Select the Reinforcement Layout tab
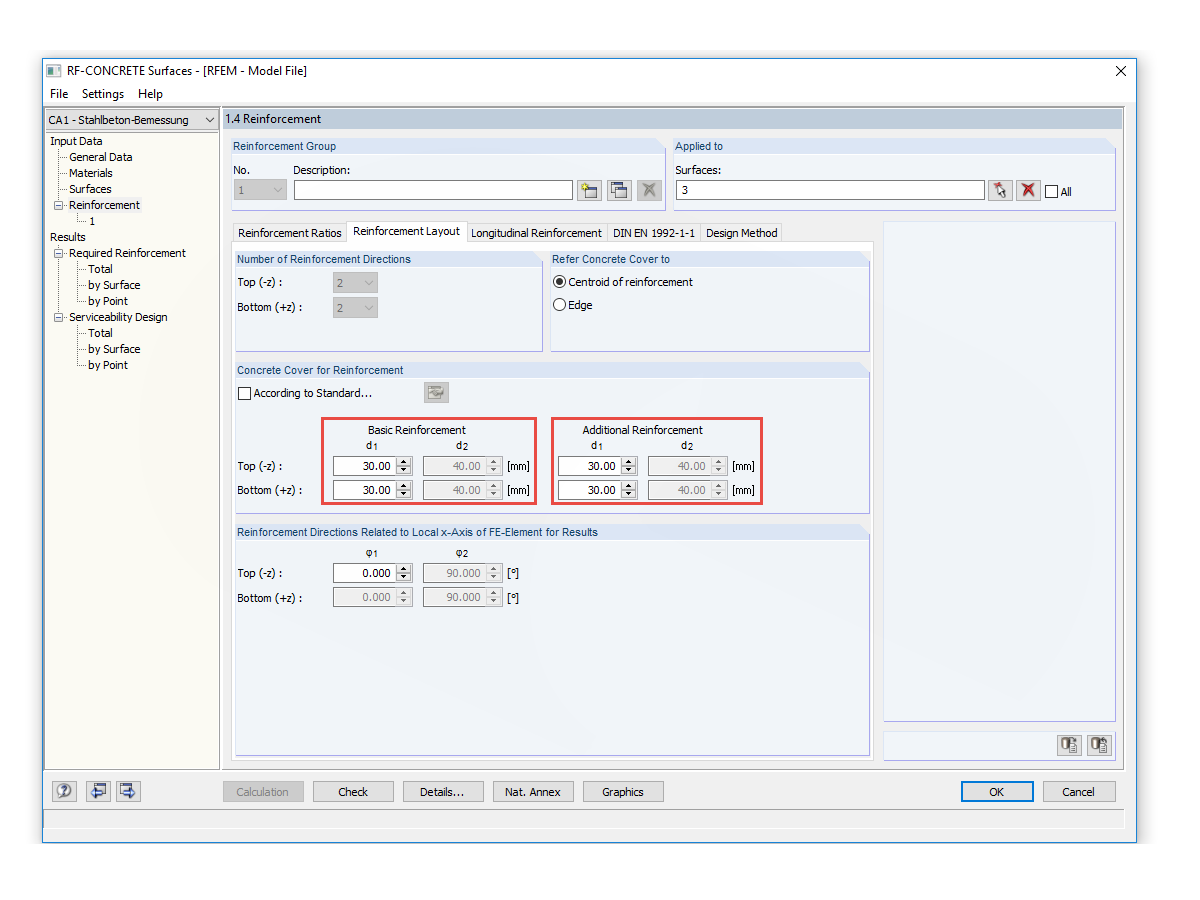This screenshot has width=1200, height=900. coord(407,231)
